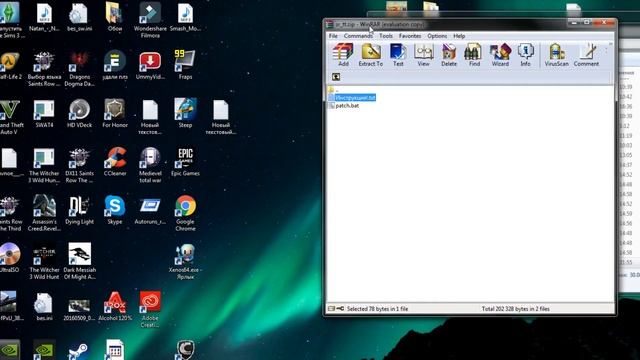This screenshot has width=640, height=360.
Task: Select the HD VDeck desktop shortcut
Action: pos(80,113)
